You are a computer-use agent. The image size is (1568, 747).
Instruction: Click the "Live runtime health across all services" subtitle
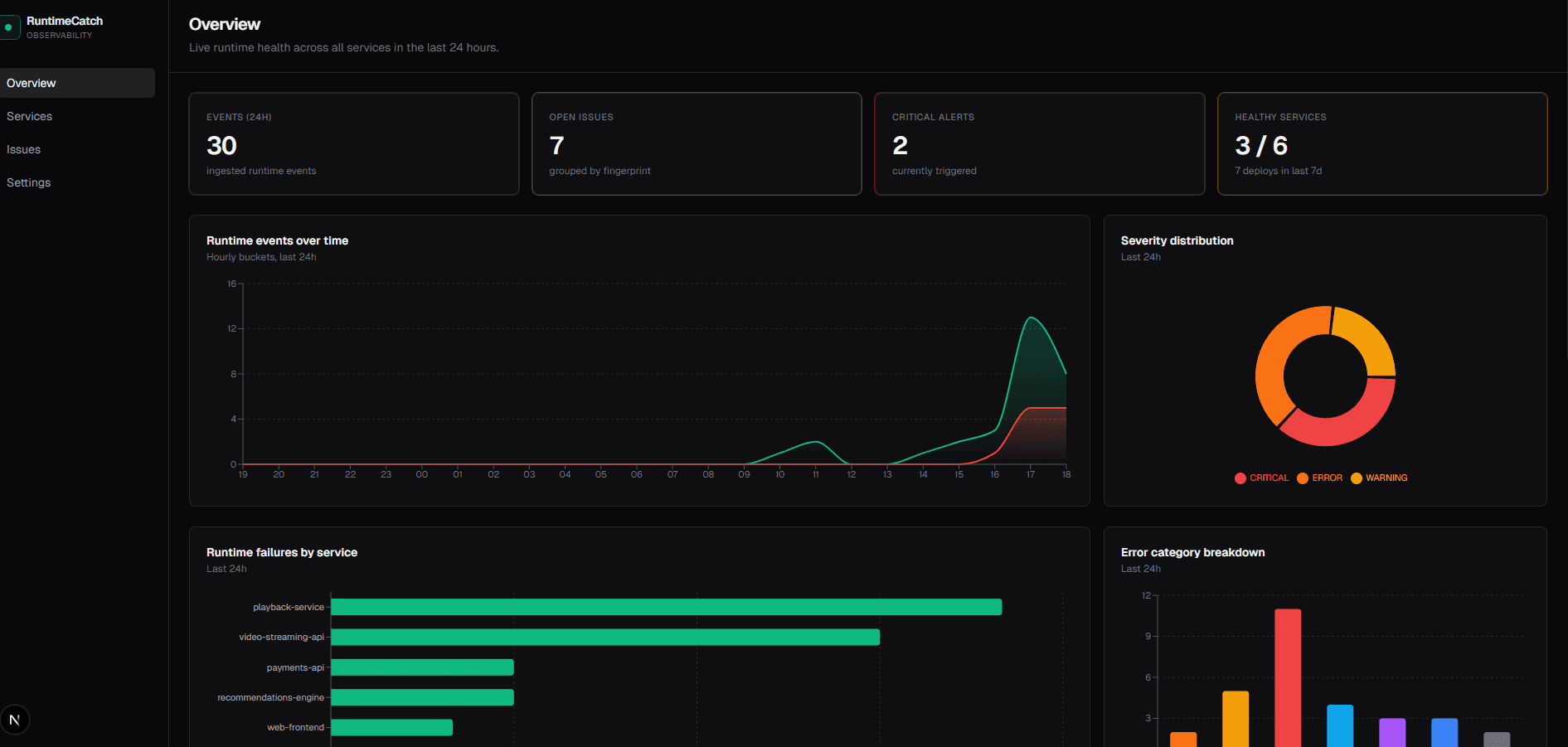pos(343,47)
